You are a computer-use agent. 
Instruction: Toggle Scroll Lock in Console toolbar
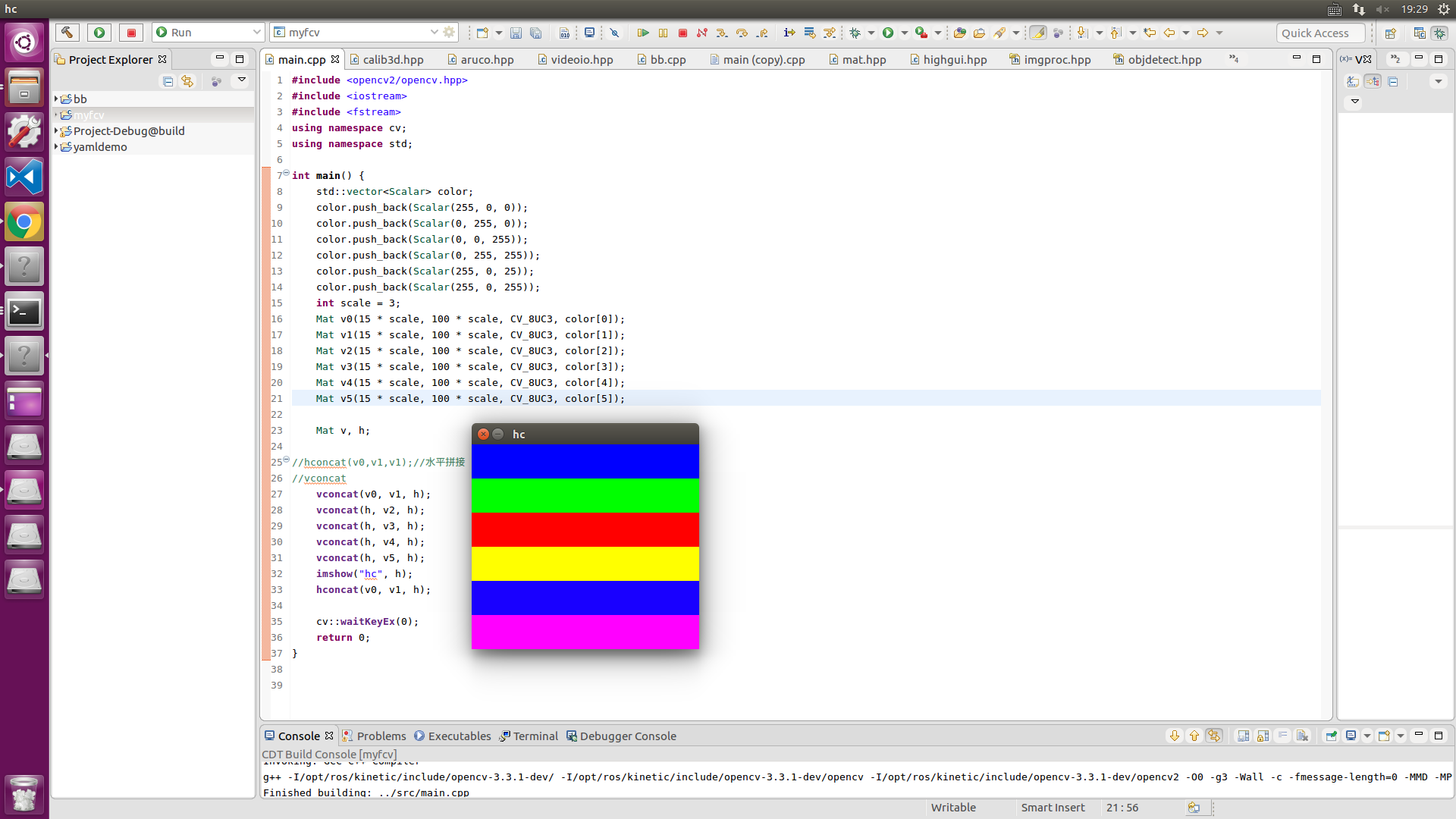point(1262,736)
